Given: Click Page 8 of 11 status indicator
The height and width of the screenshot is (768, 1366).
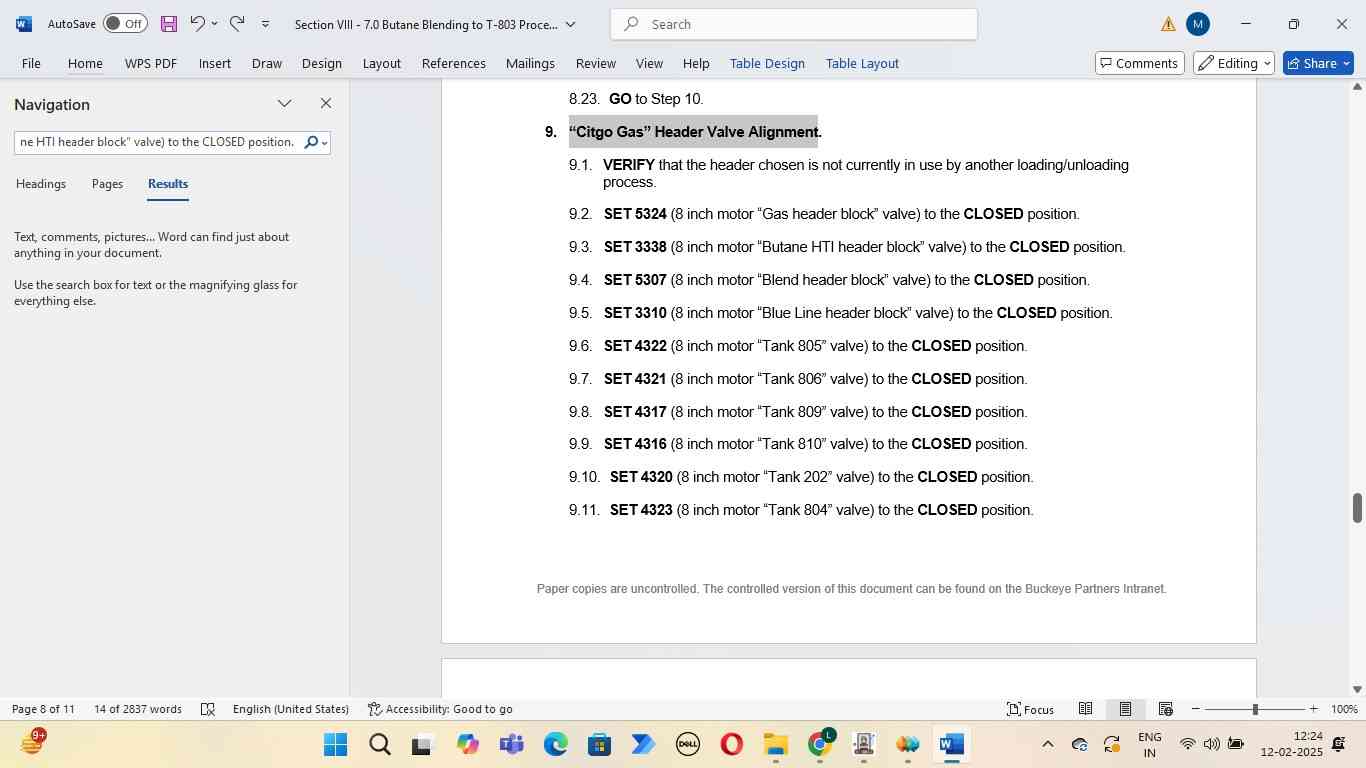Looking at the screenshot, I should (x=43, y=709).
